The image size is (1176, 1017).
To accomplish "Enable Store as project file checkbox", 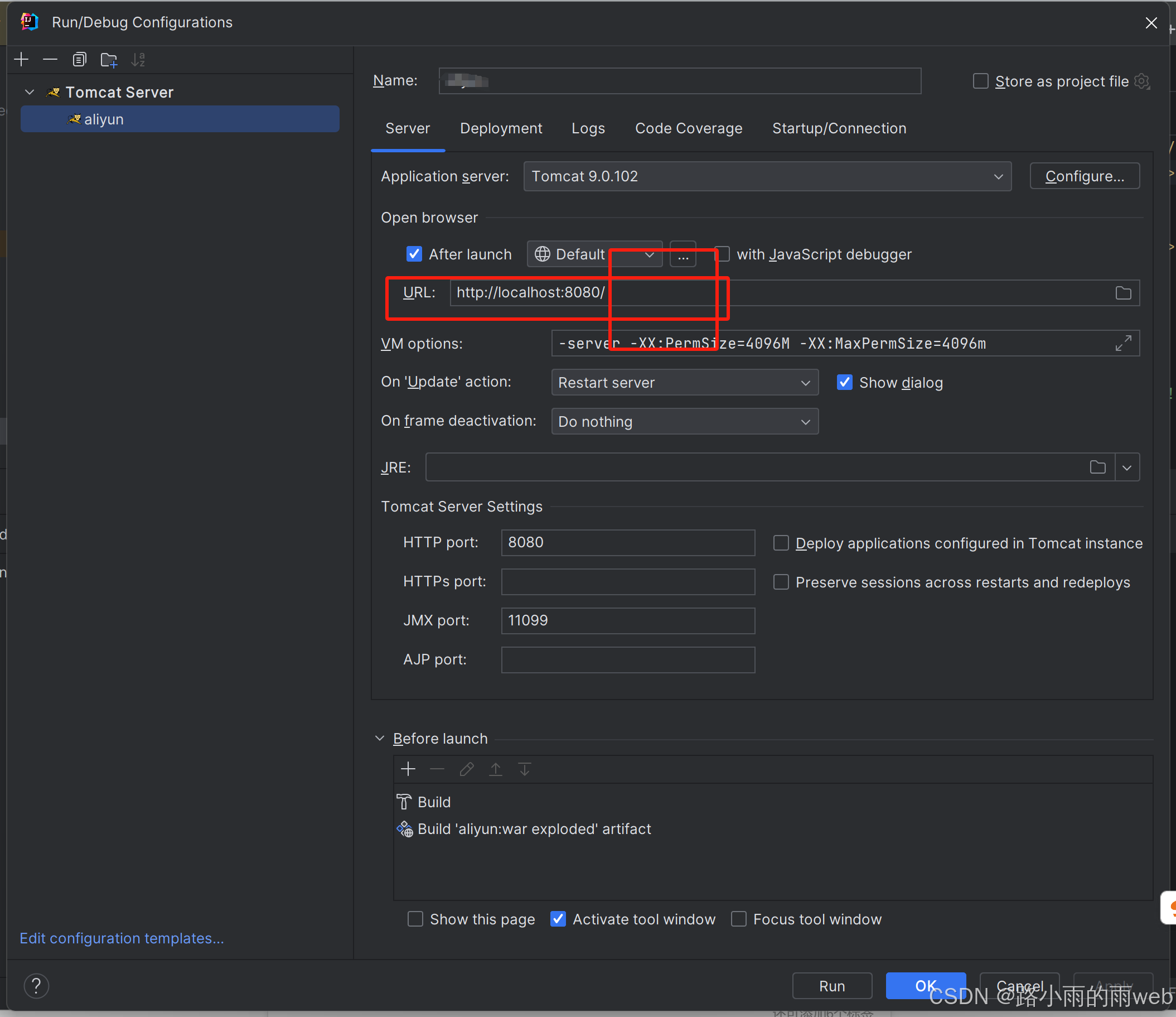I will [980, 81].
